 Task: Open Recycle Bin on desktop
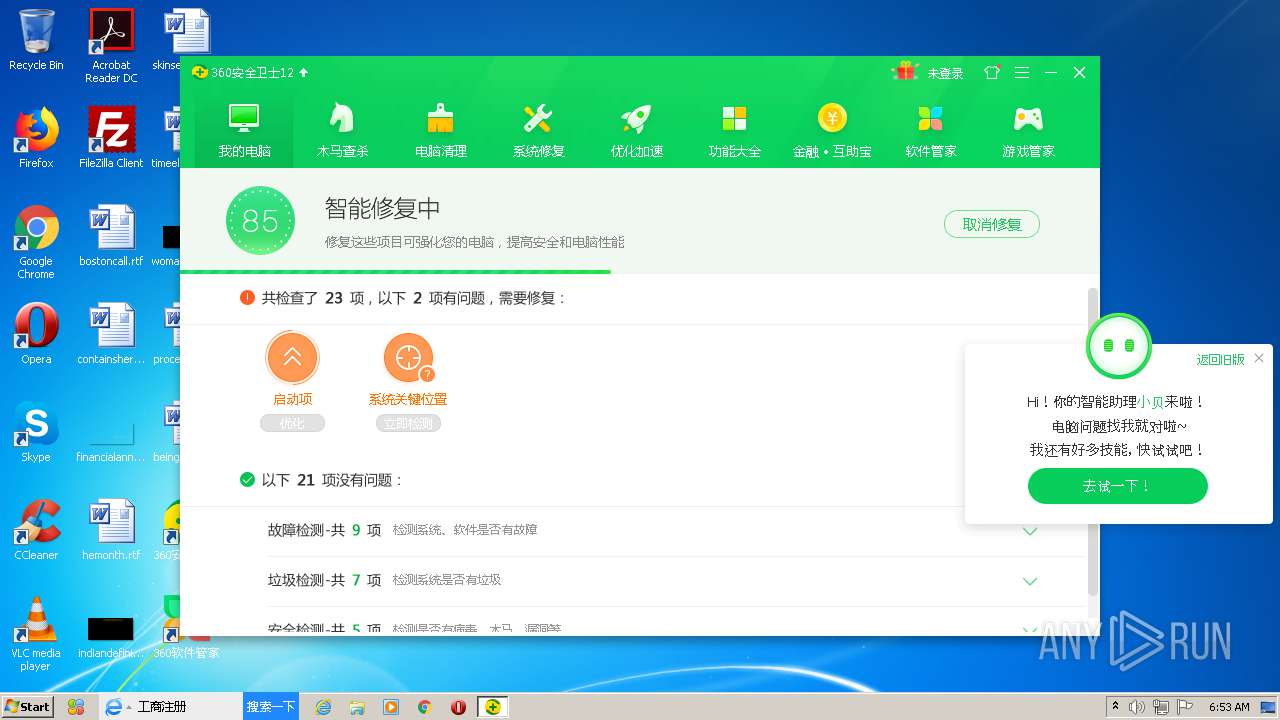click(x=36, y=40)
